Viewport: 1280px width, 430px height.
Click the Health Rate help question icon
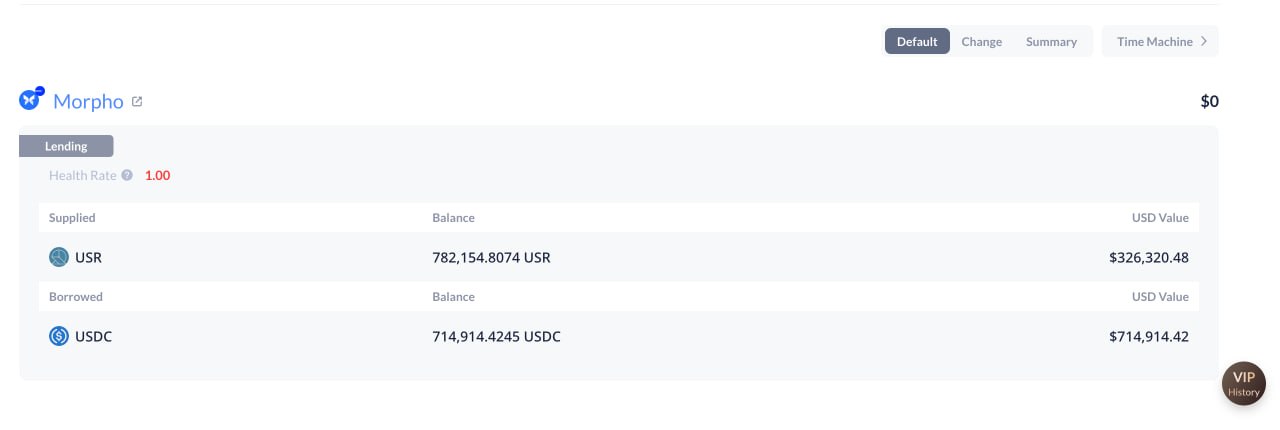(x=127, y=175)
